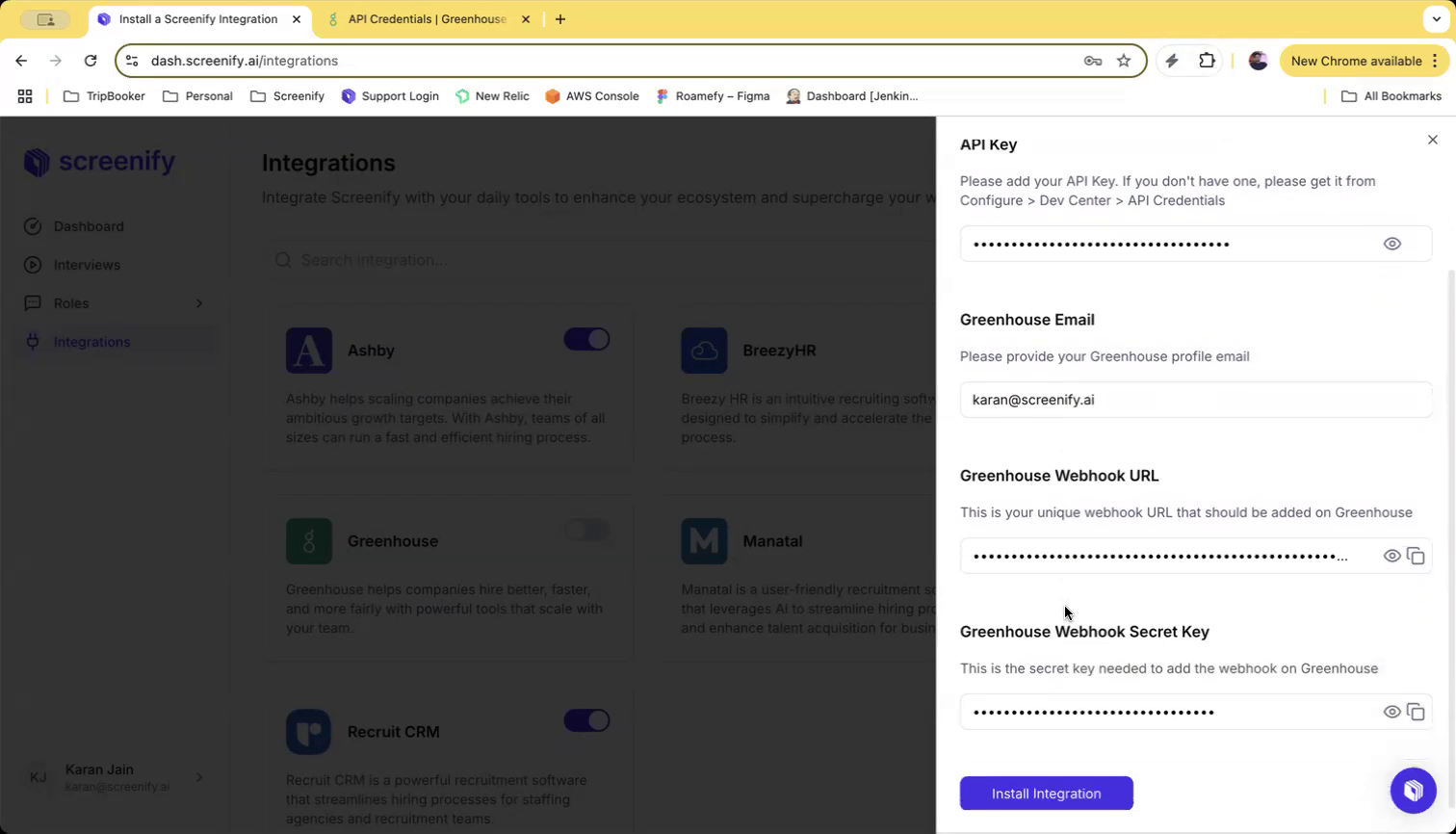The width and height of the screenshot is (1456, 834).
Task: Open Interviews from the sidebar
Action: click(x=87, y=265)
